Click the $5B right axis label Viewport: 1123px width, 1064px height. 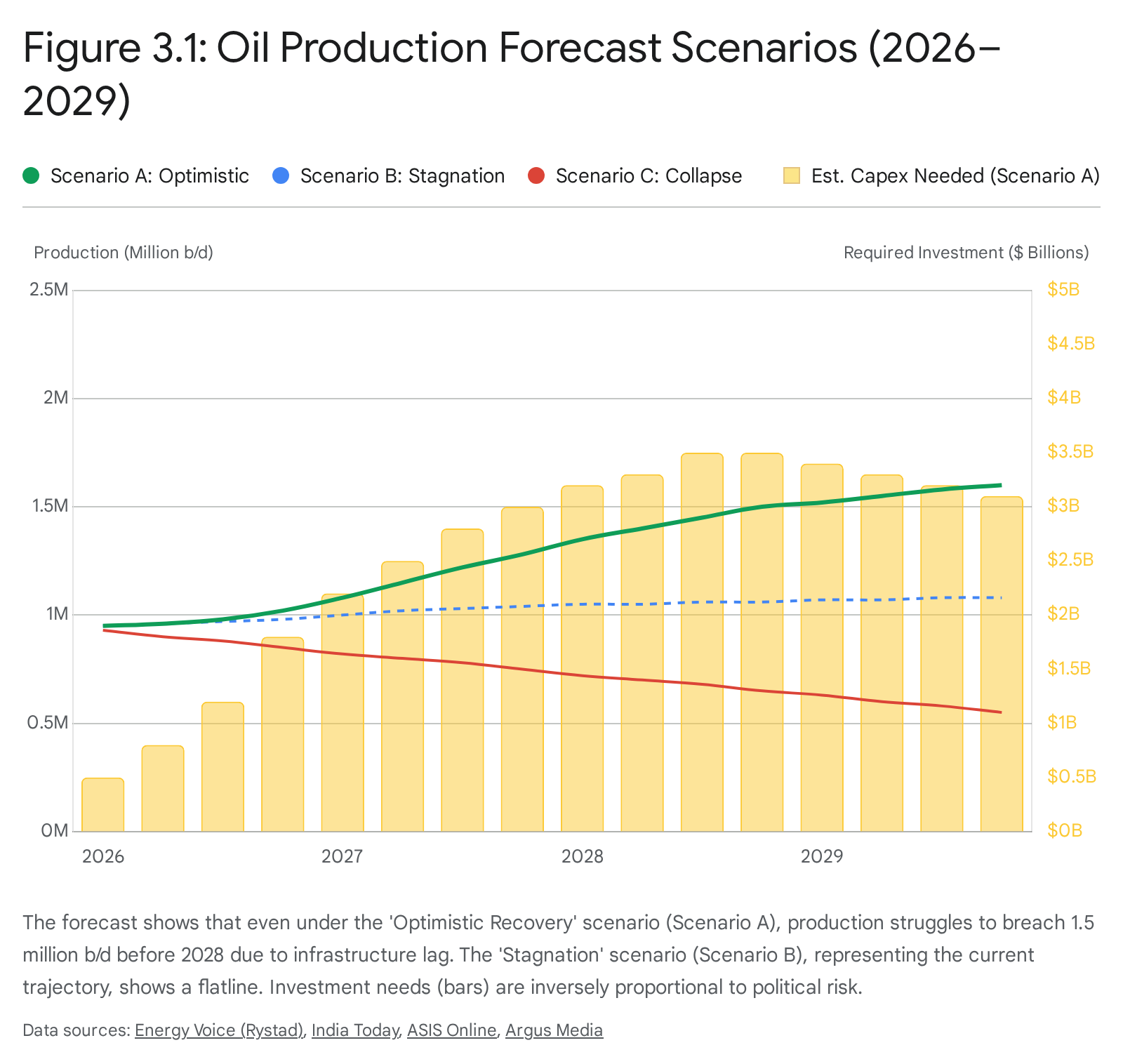1063,289
